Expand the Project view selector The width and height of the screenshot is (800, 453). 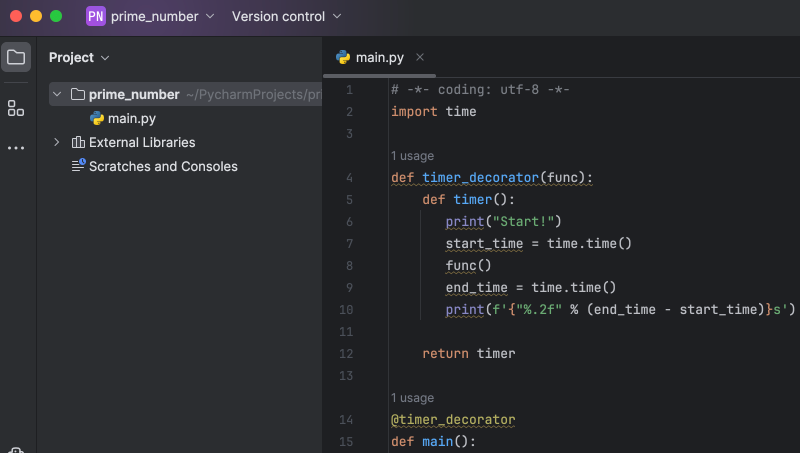click(x=79, y=58)
